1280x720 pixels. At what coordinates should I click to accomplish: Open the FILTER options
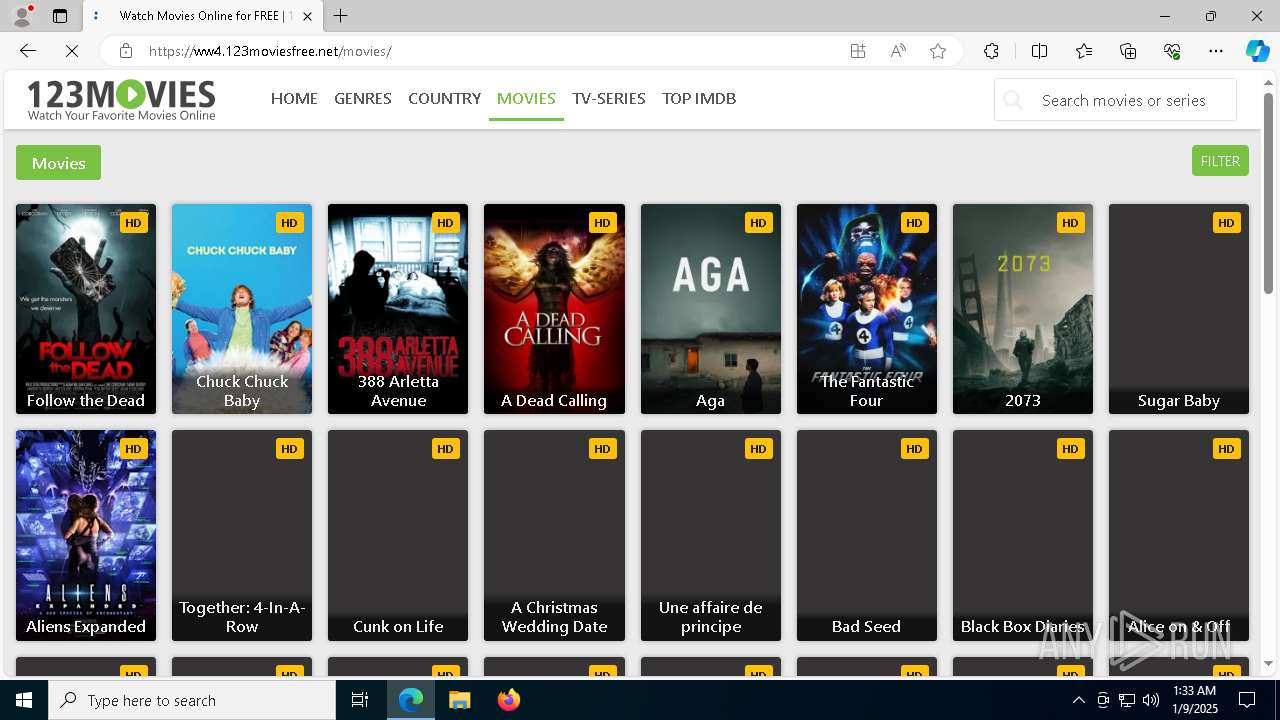[x=1220, y=161]
